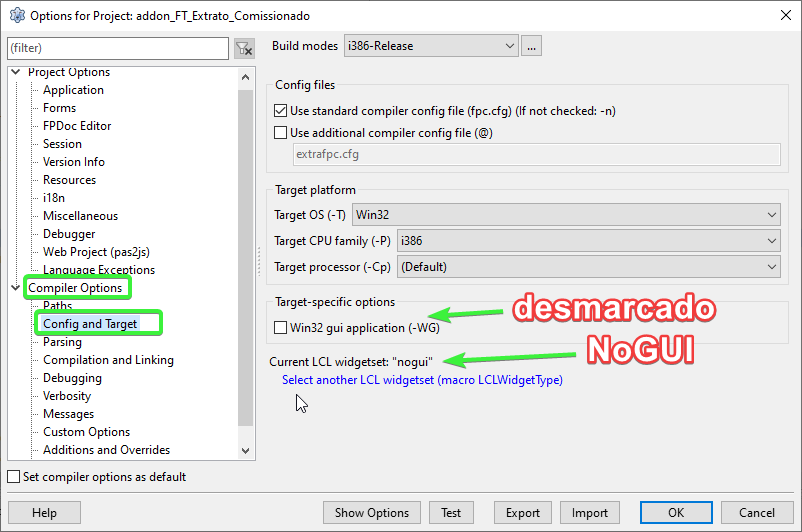Screen dimensions: 802x532
Task: Open the Session options page
Action: click(x=62, y=144)
